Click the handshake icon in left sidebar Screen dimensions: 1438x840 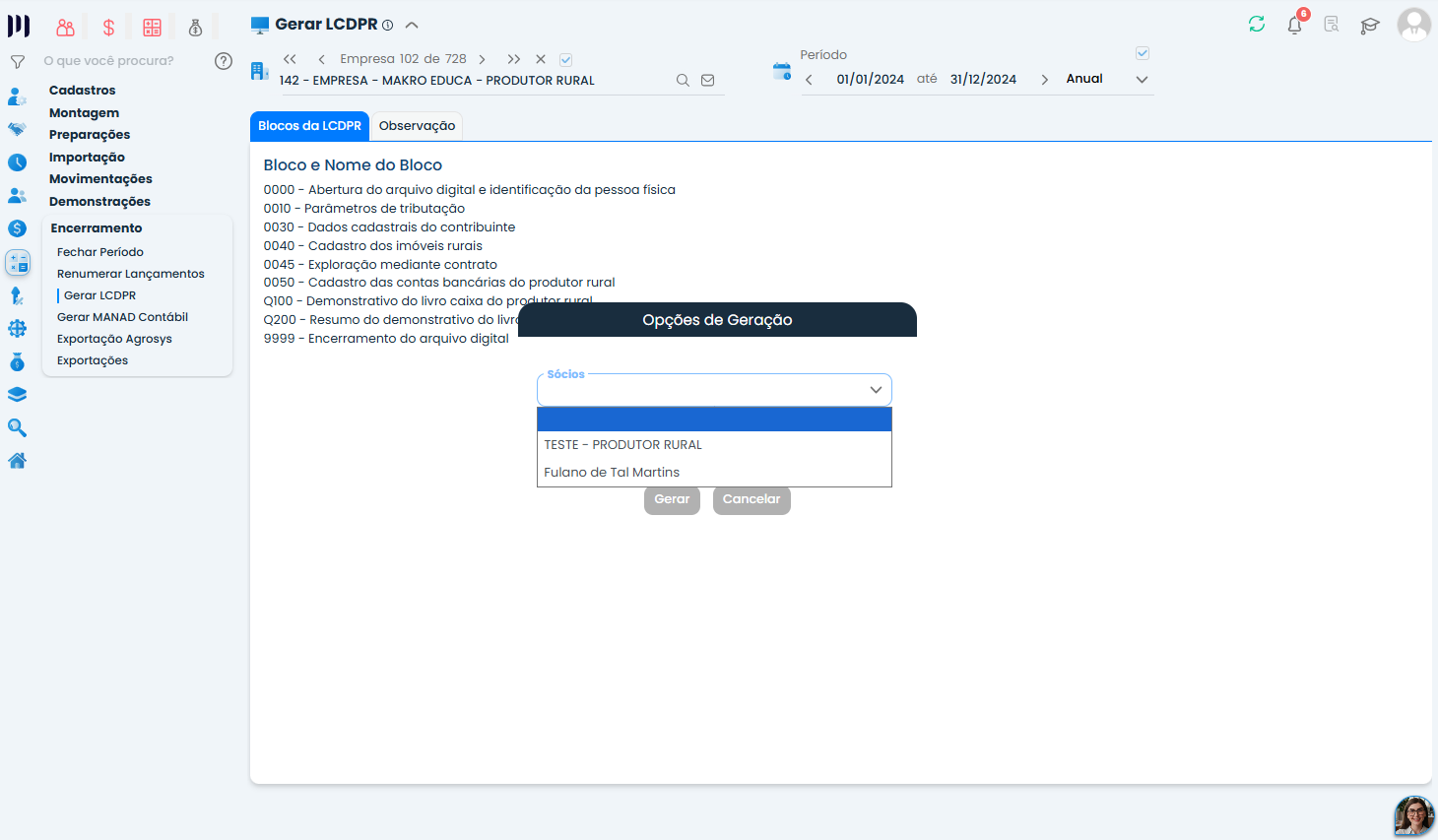click(17, 129)
